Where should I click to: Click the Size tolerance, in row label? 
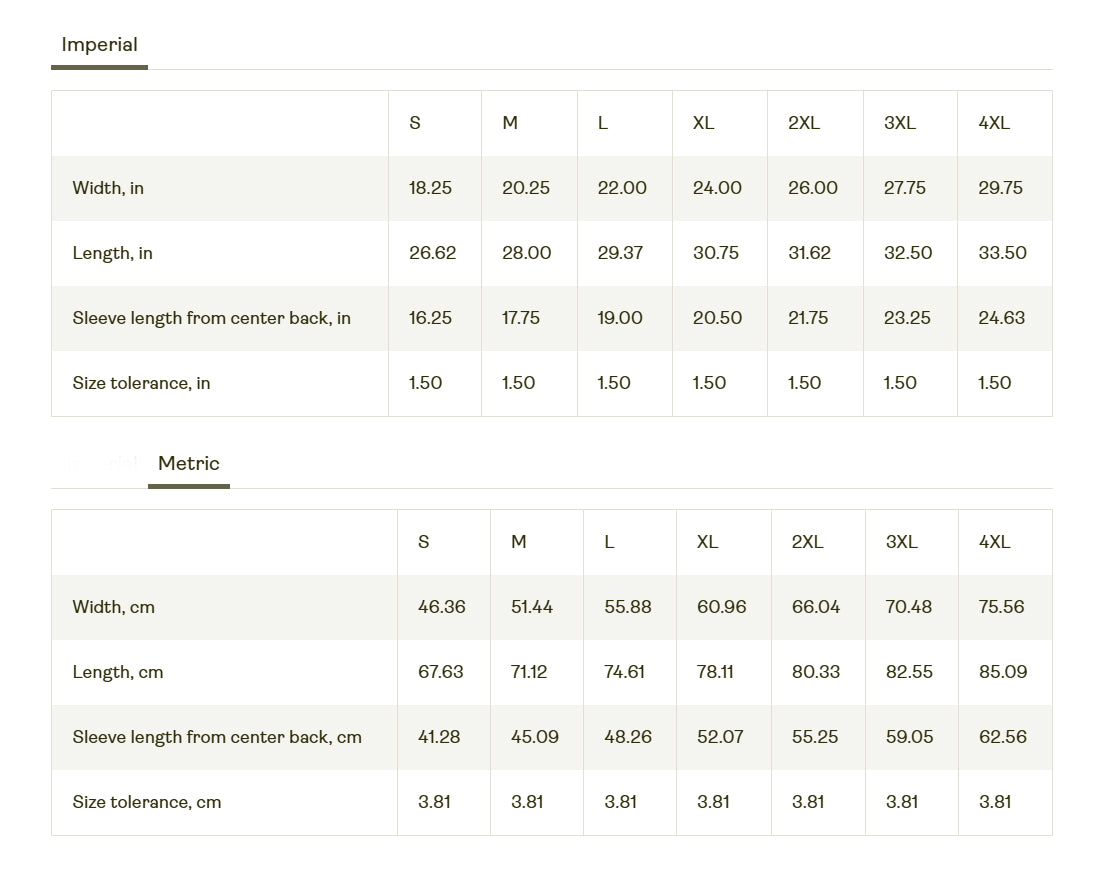tap(141, 384)
